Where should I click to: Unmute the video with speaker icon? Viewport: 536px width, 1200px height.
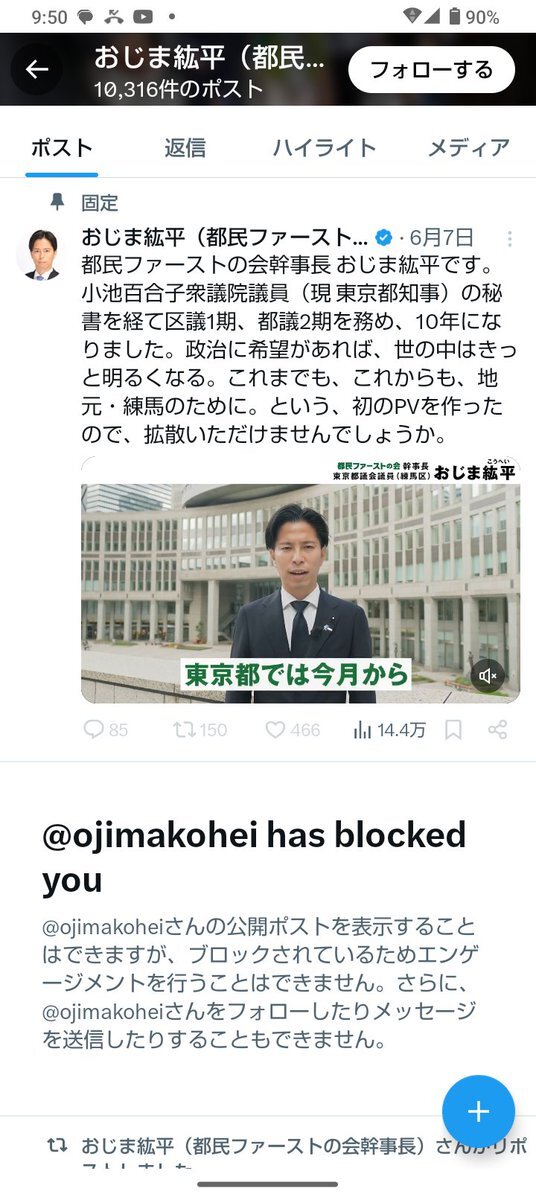coord(488,676)
